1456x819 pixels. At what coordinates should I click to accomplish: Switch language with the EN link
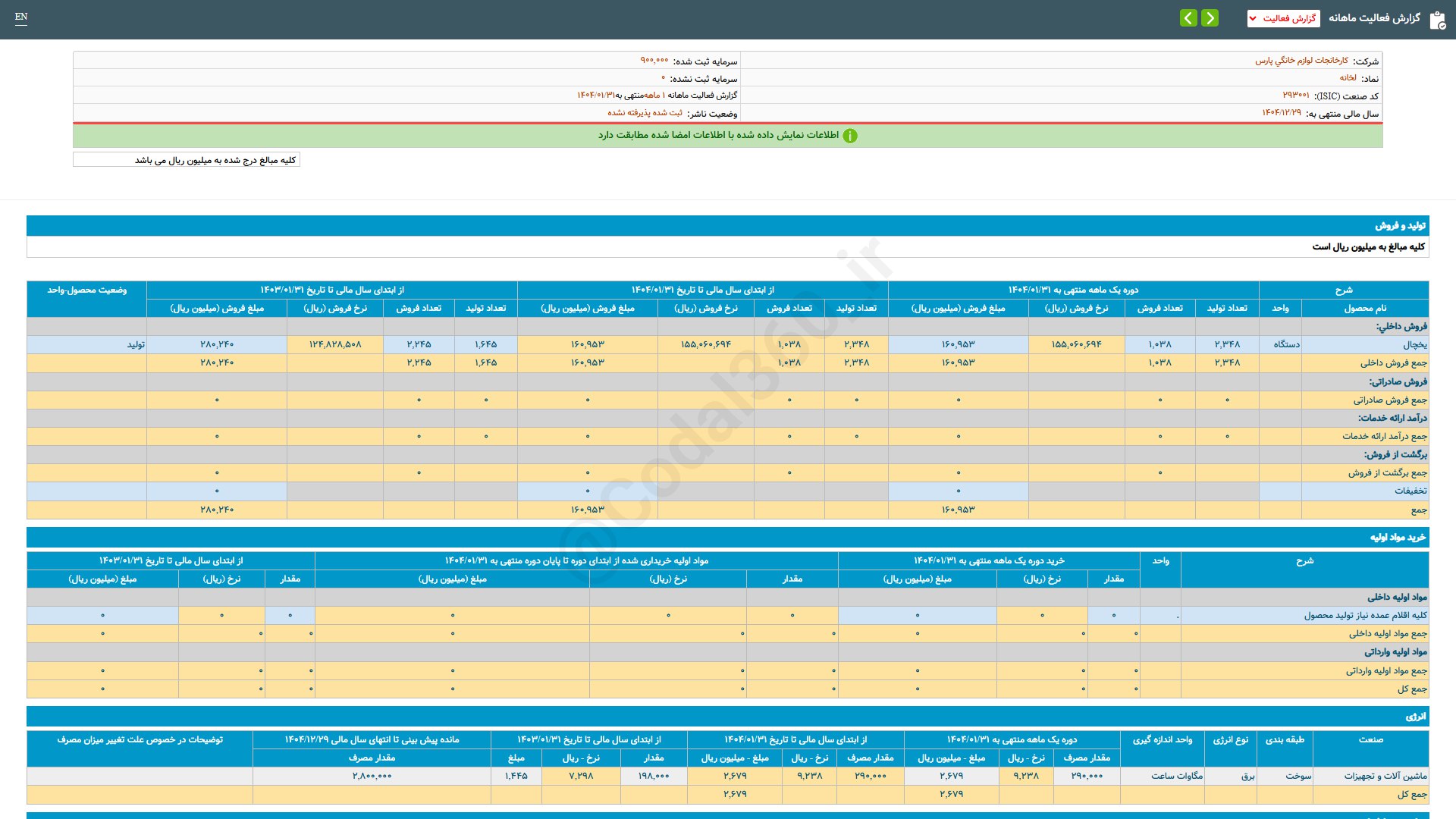[x=21, y=17]
